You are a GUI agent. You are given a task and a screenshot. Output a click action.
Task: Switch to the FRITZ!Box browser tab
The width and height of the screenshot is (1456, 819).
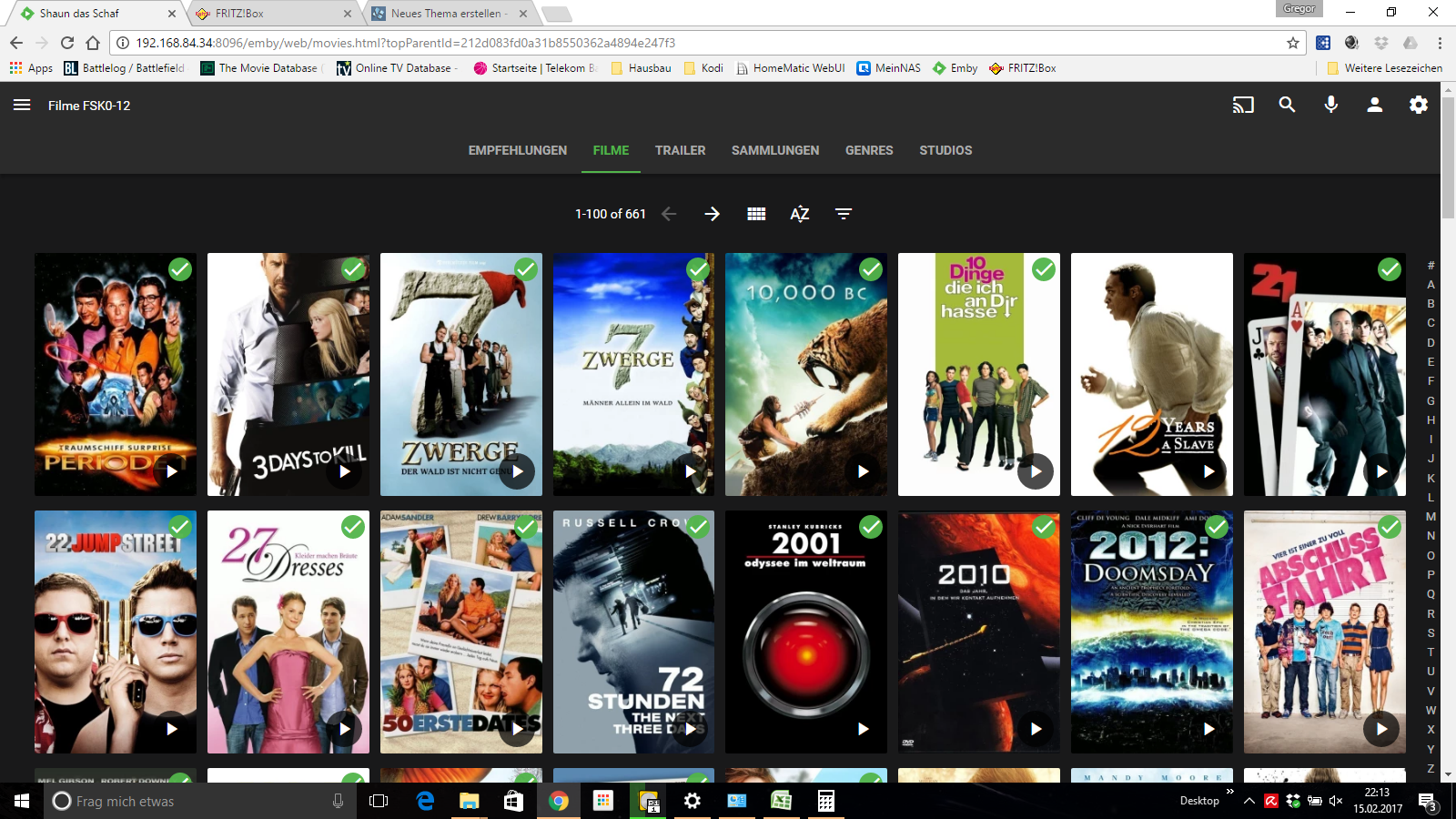273,14
